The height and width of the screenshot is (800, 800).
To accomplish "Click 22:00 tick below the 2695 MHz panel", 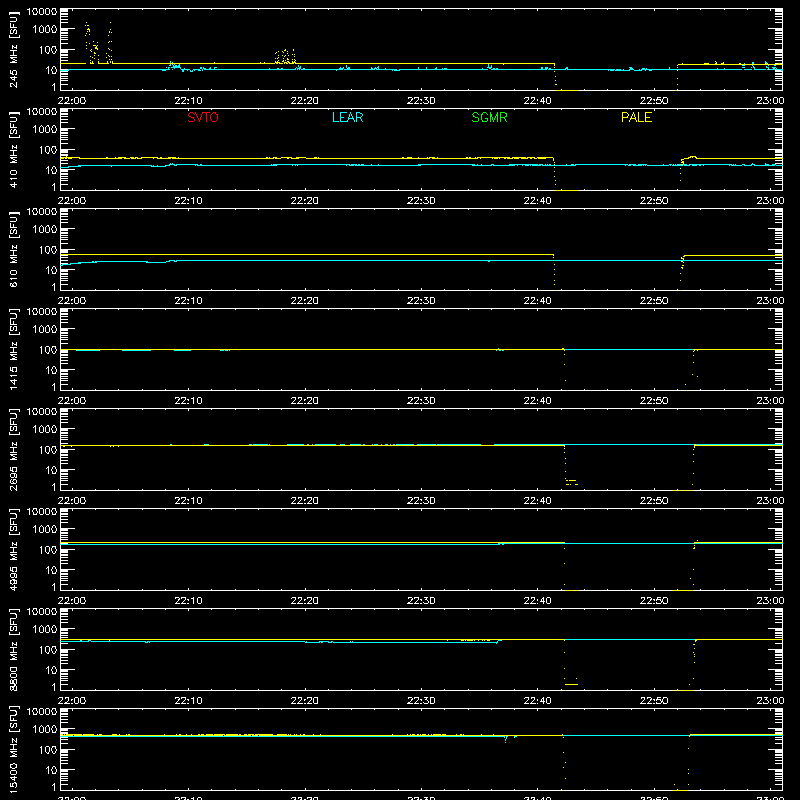I will (72, 501).
